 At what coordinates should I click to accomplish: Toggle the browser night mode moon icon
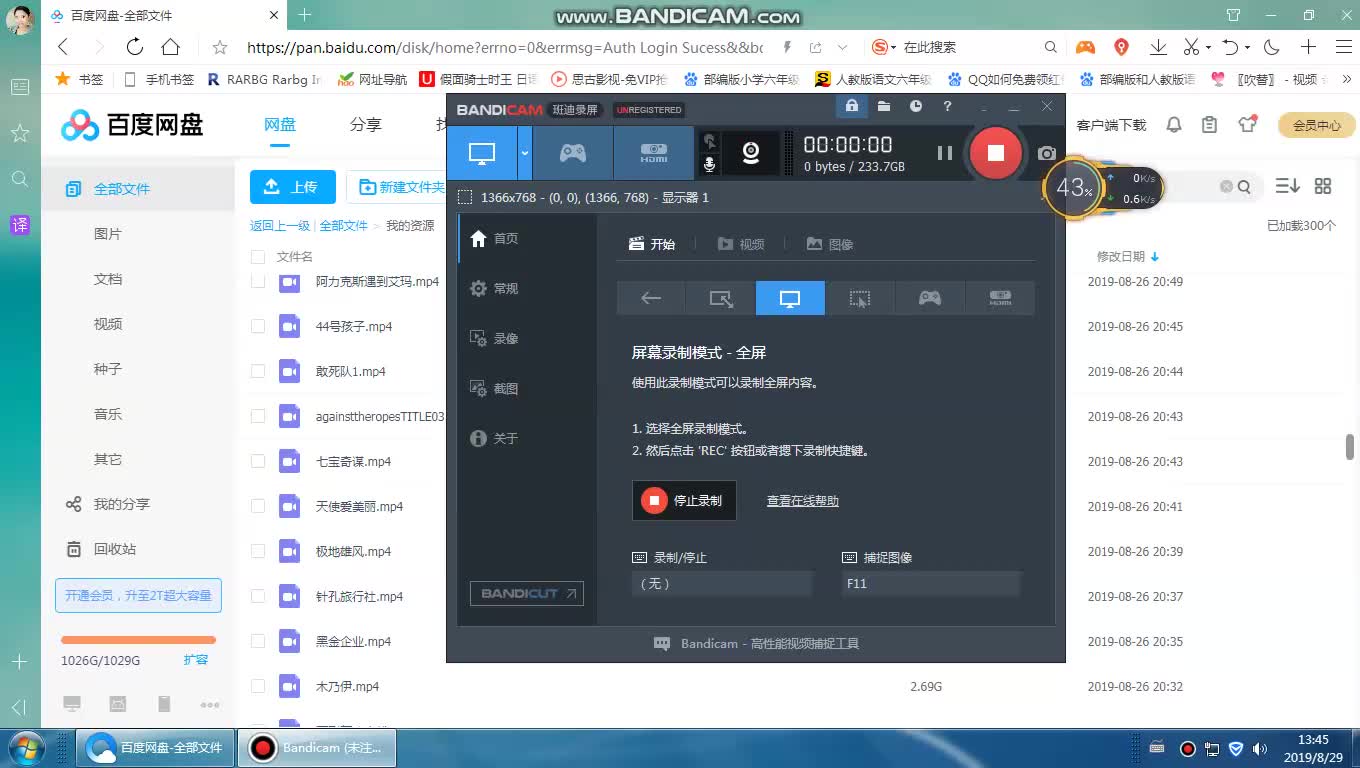(1272, 47)
